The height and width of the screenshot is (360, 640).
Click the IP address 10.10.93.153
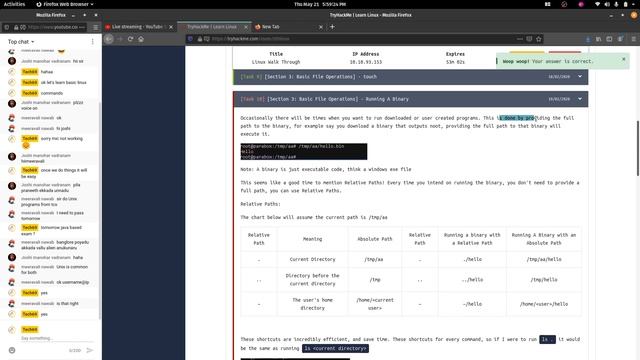coord(366,62)
